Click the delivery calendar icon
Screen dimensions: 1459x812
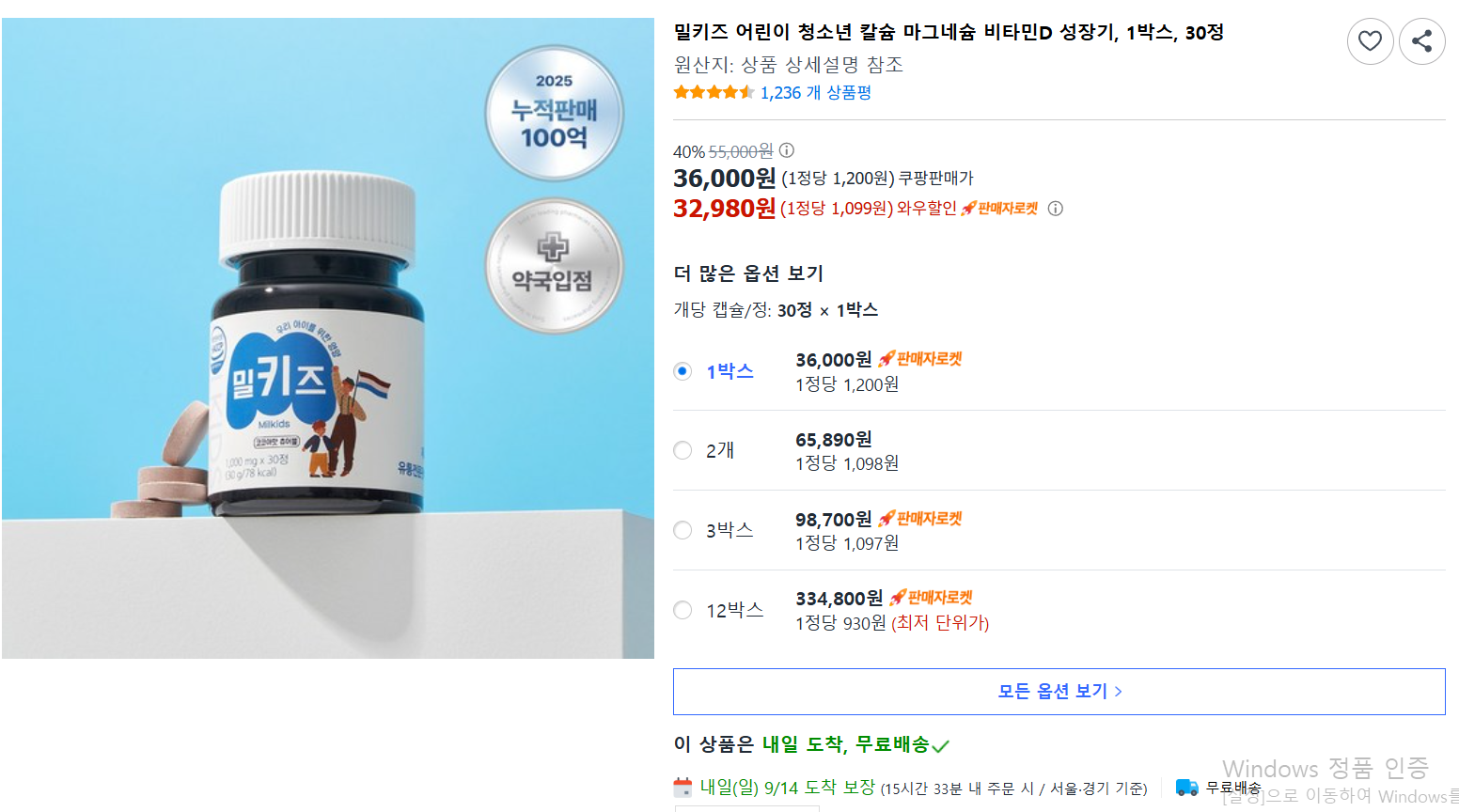pos(683,788)
